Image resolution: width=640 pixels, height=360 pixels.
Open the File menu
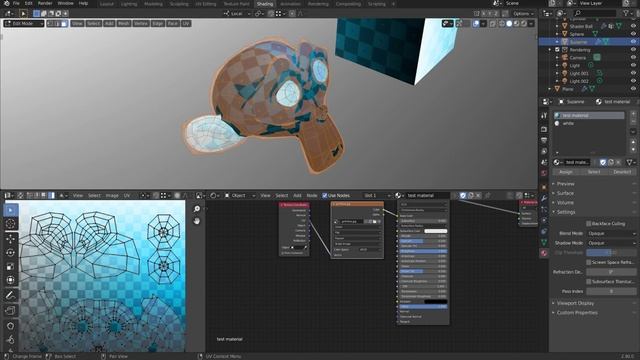coord(16,3)
